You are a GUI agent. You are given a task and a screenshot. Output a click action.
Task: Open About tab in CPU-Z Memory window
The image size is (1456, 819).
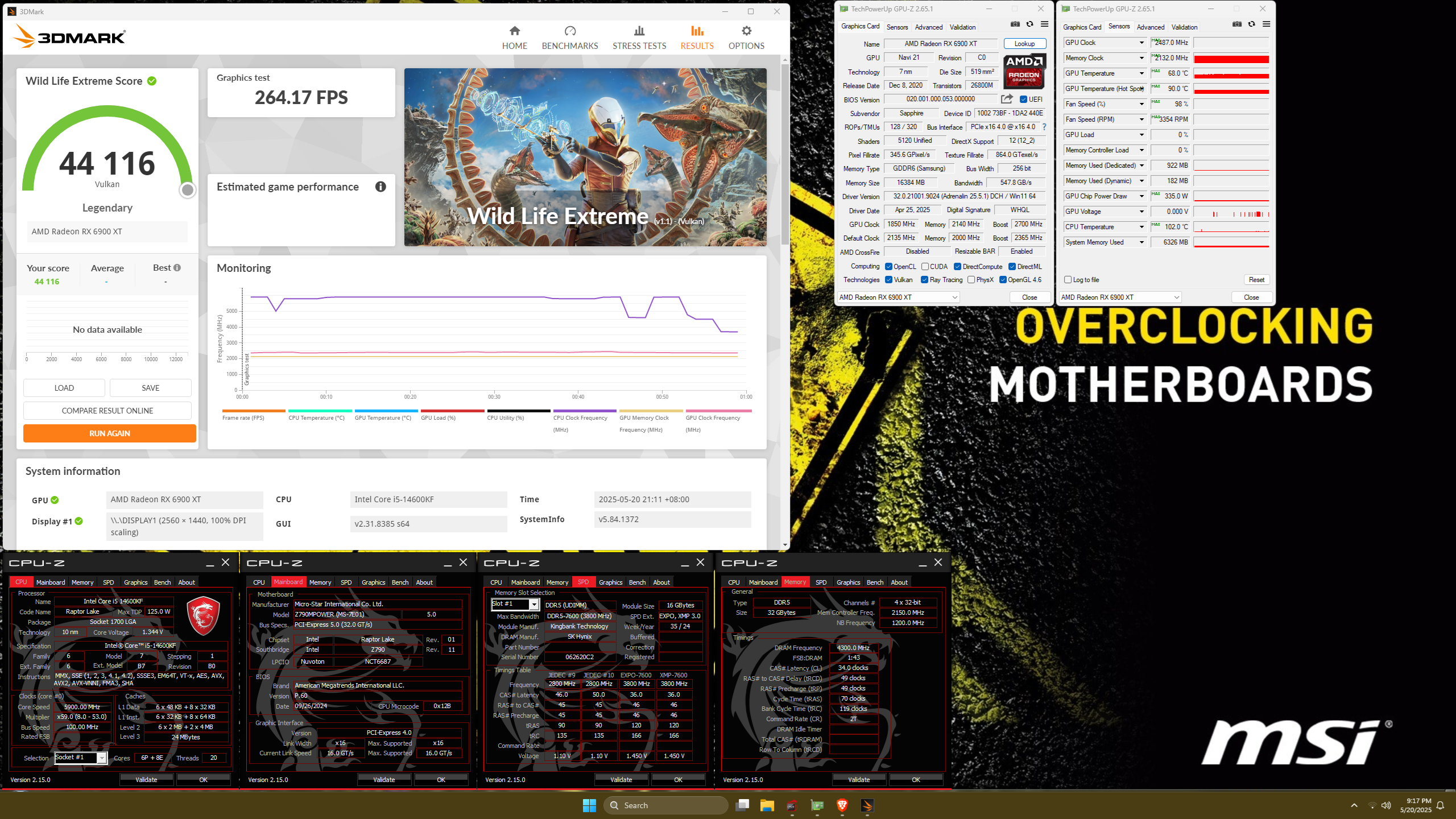[x=899, y=582]
